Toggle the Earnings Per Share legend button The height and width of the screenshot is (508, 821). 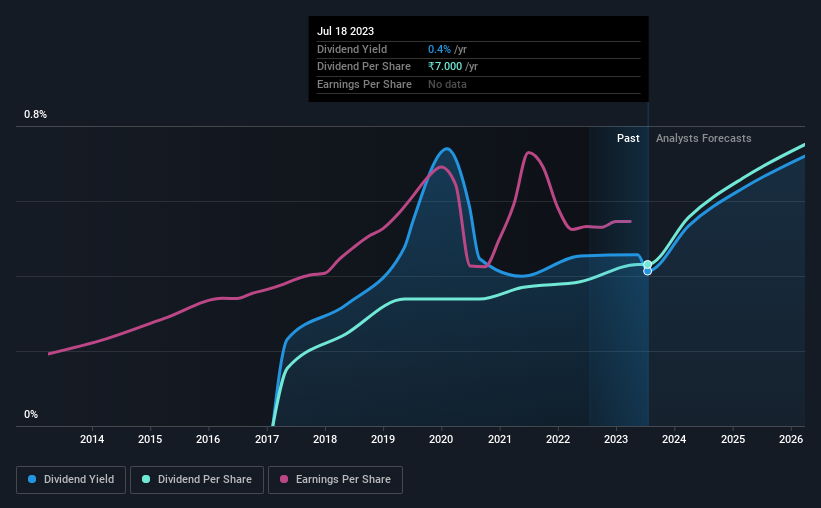[335, 480]
